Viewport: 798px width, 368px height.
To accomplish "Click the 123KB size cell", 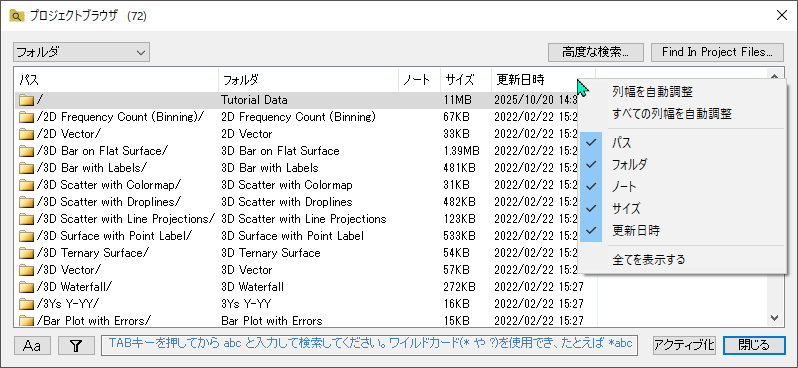I will pos(459,219).
